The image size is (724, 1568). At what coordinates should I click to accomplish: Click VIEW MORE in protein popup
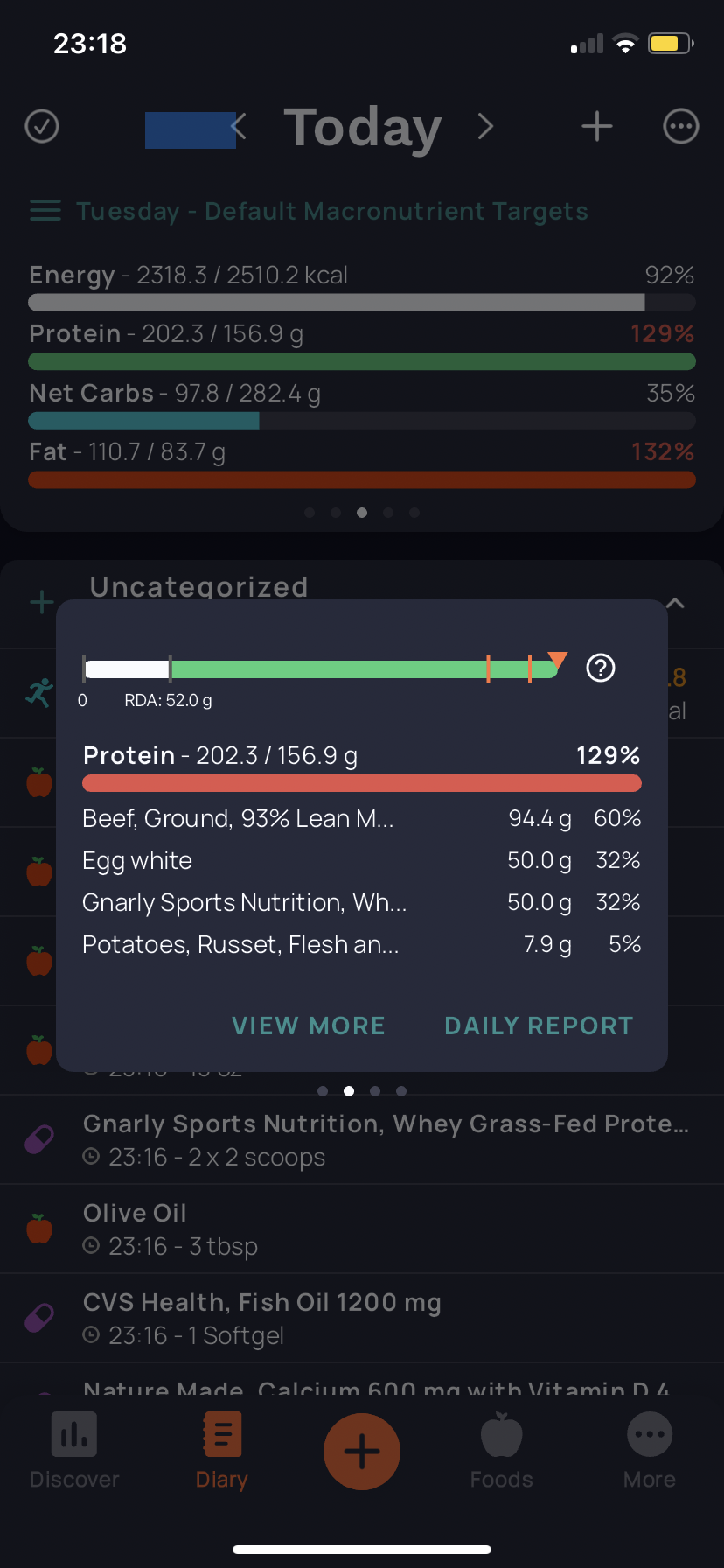coord(309,1025)
